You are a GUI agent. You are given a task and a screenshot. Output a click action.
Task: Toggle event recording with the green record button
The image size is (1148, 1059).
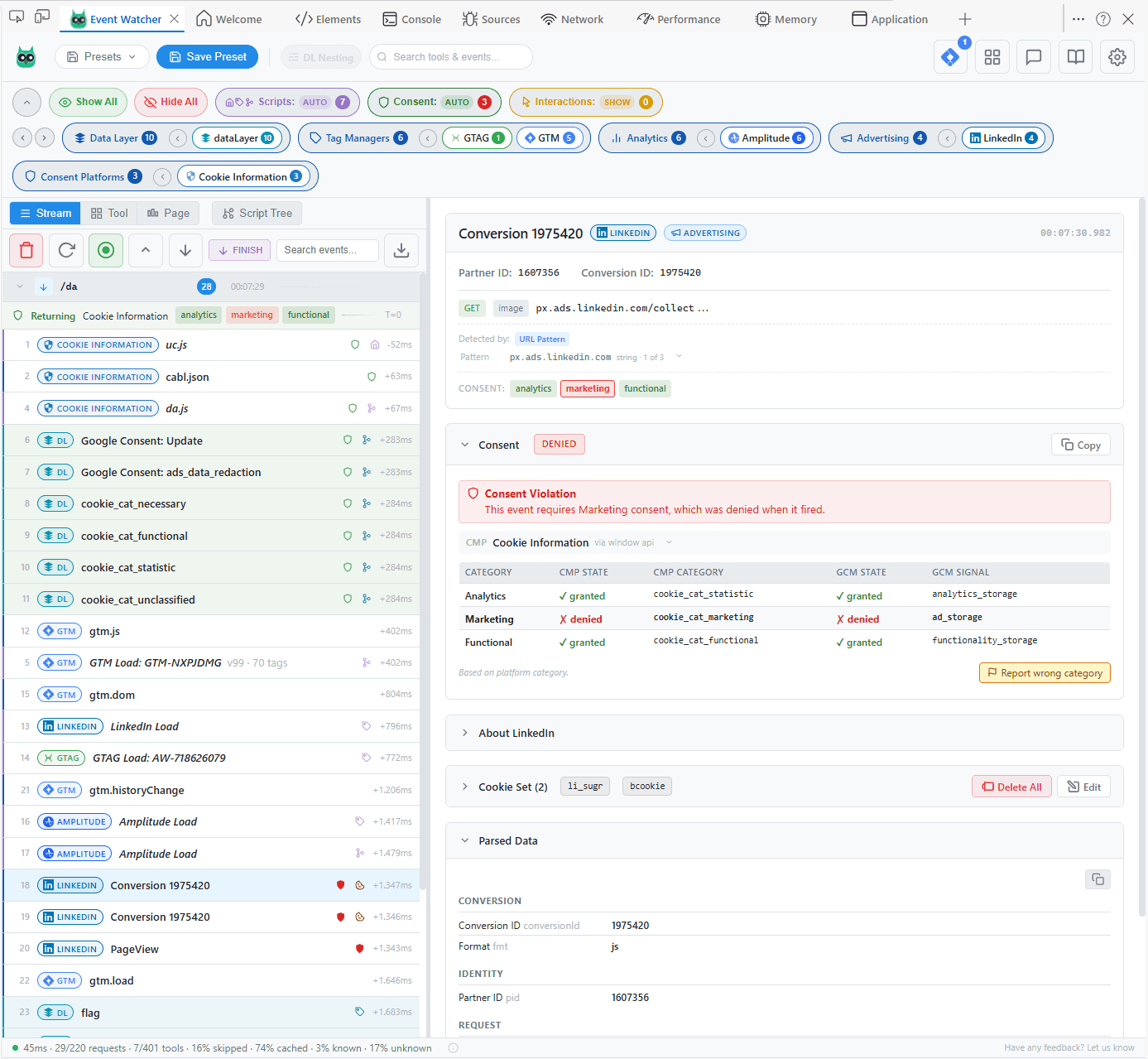106,250
